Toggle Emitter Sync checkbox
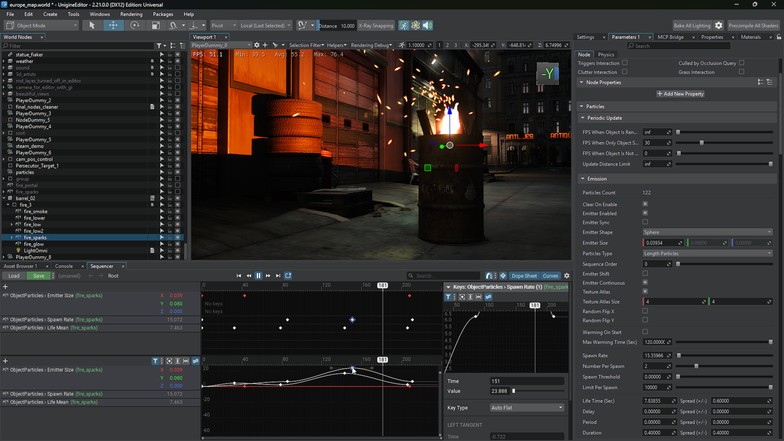Screen dimensions: 784x441 [645, 222]
